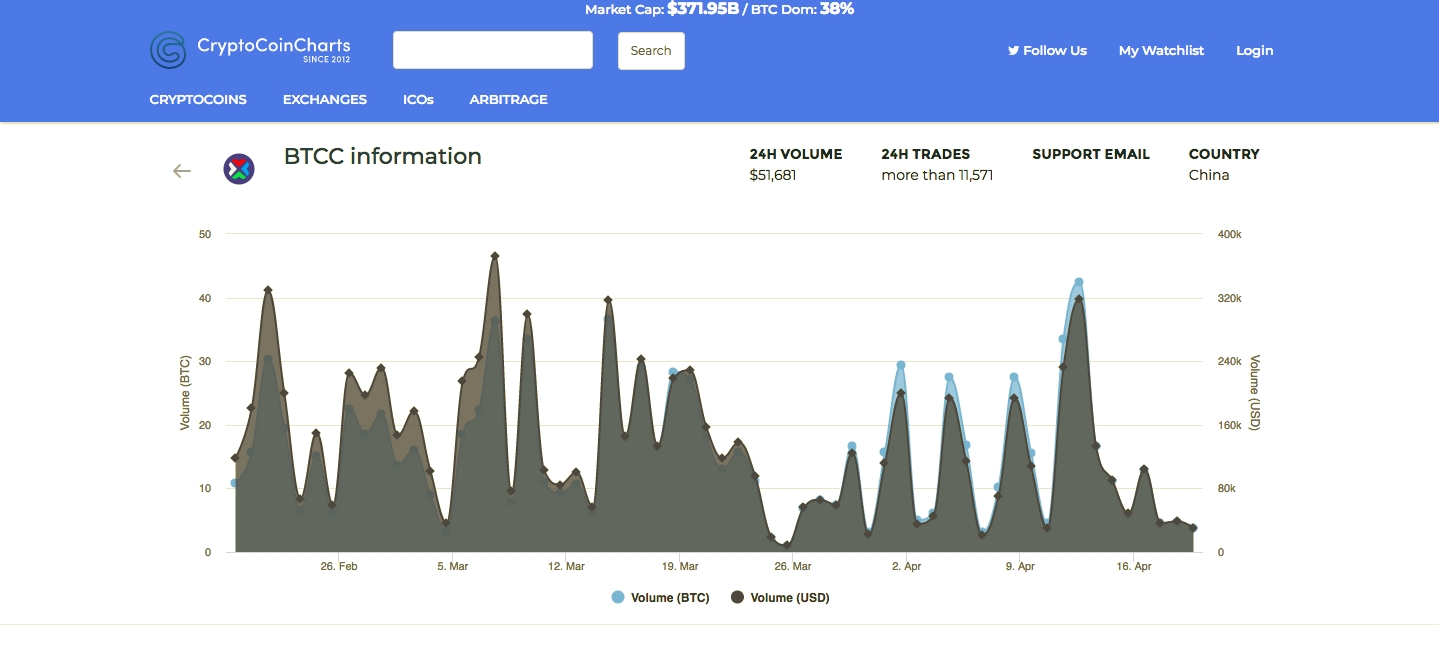Image resolution: width=1439 pixels, height=659 pixels.
Task: Open the CRYPTOCOINS menu item
Action: click(x=198, y=100)
